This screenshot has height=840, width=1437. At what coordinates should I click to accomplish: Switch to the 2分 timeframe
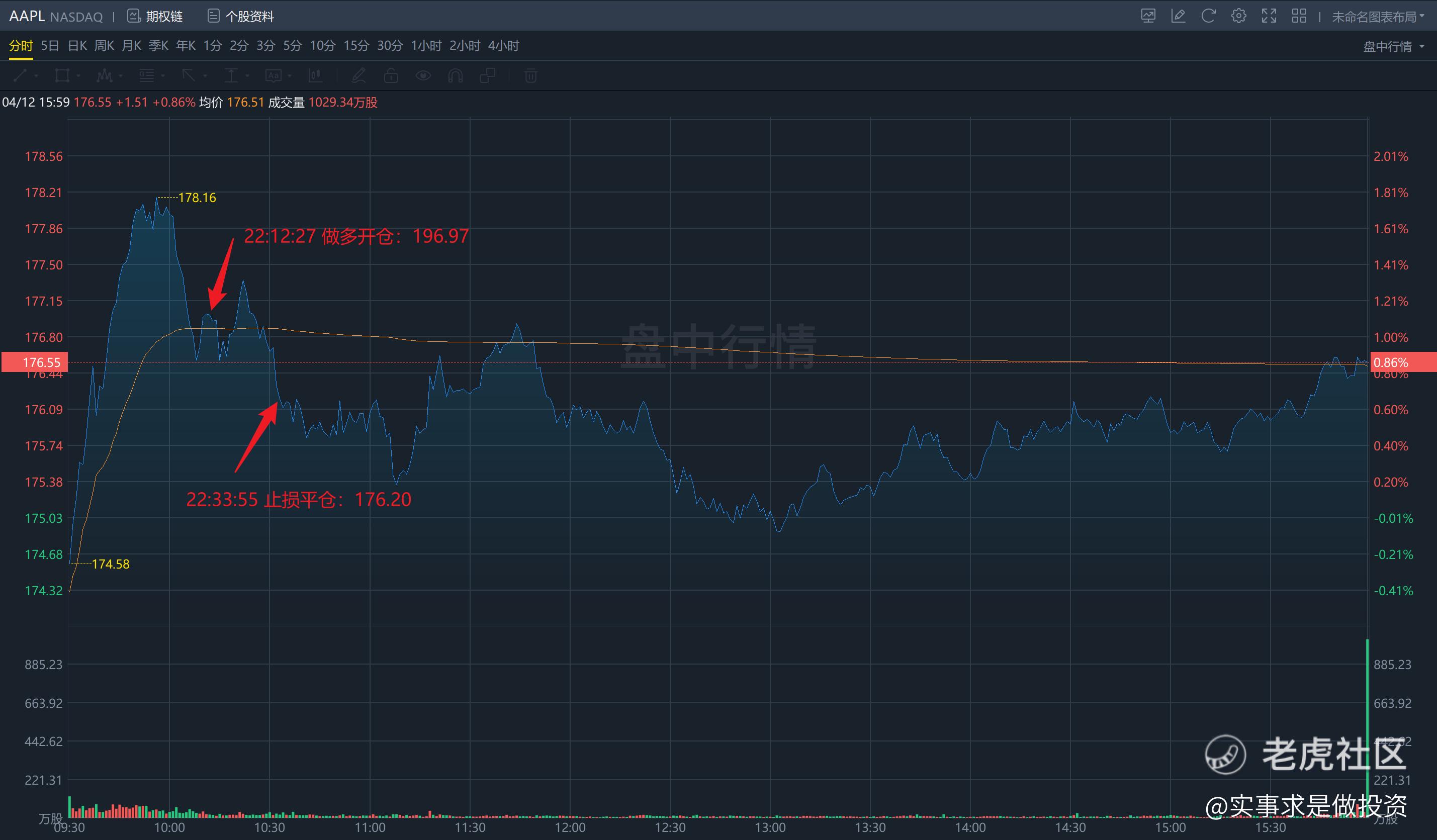(239, 46)
